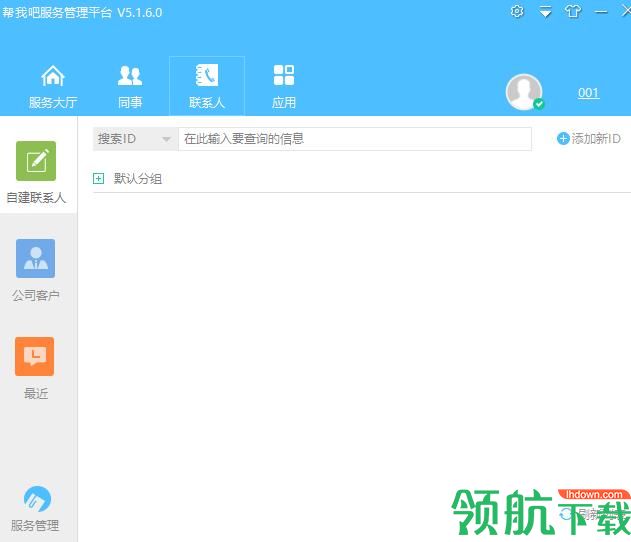This screenshot has height=542, width=631.
Task: Click the settings gear icon in title bar
Action: pos(517,11)
